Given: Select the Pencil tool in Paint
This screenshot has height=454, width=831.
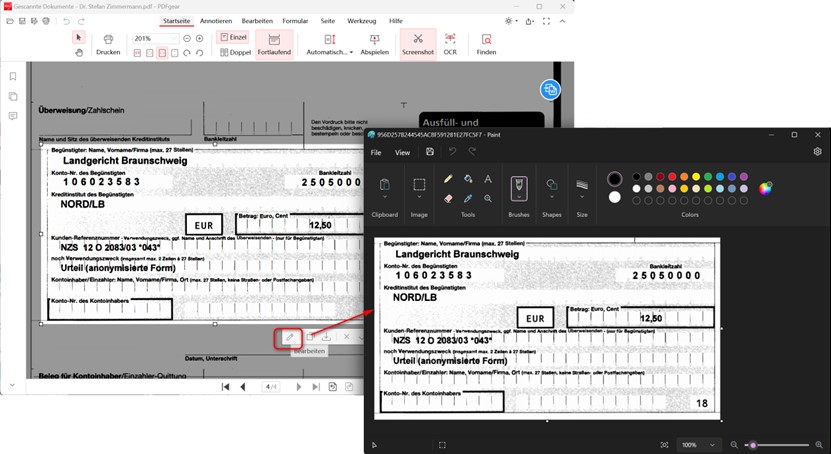Looking at the screenshot, I should (448, 179).
